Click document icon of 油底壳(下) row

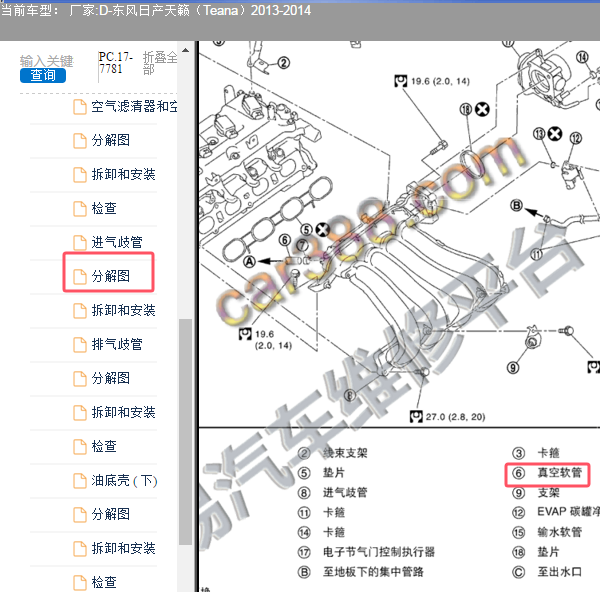(80, 481)
